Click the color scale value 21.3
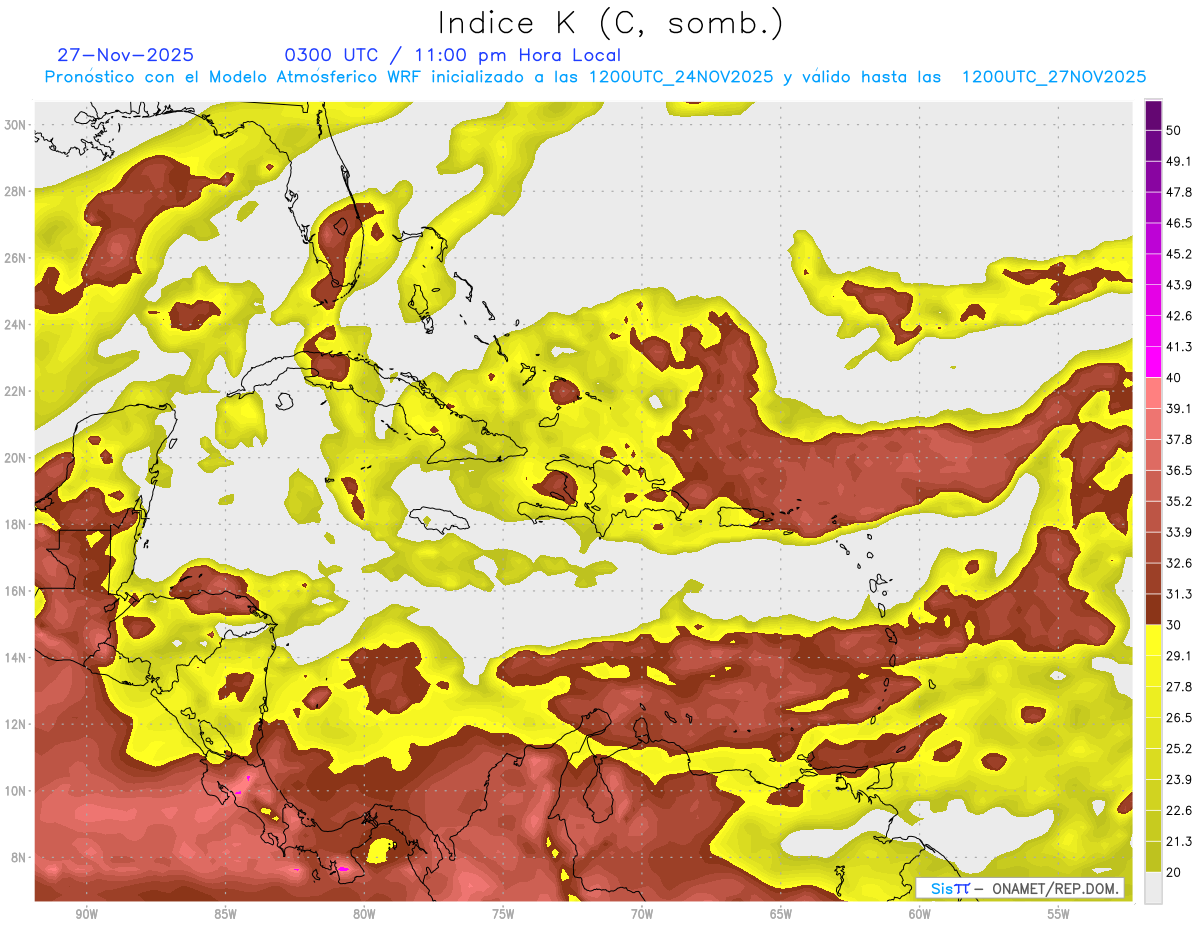The height and width of the screenshot is (927, 1200). (x=1179, y=842)
